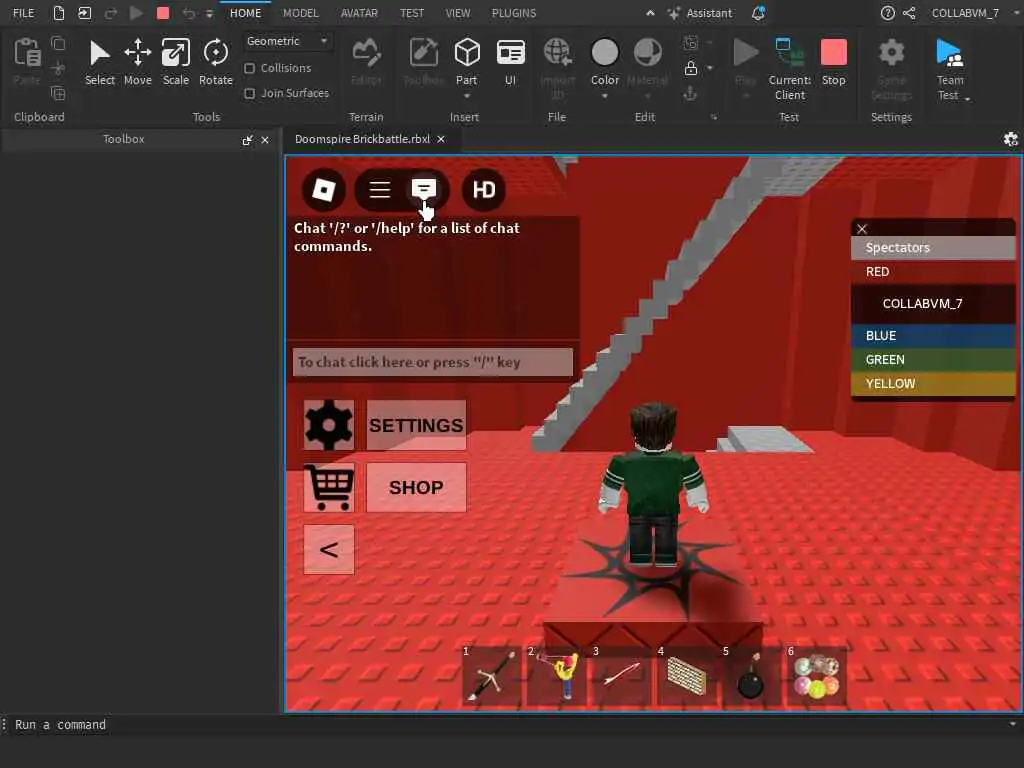Viewport: 1024px width, 768px height.
Task: Select the GREEN team row
Action: click(933, 360)
